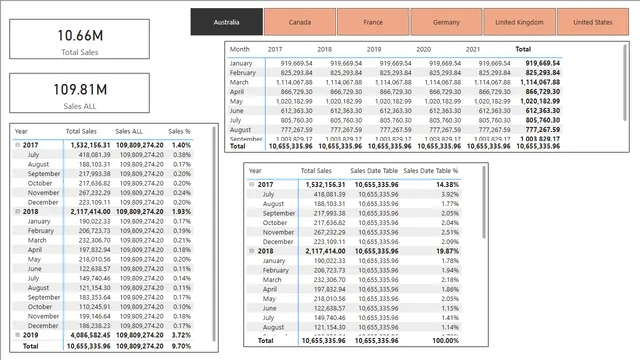640x360 pixels.
Task: Select the April row label in monthly matrix
Action: coord(237,91)
